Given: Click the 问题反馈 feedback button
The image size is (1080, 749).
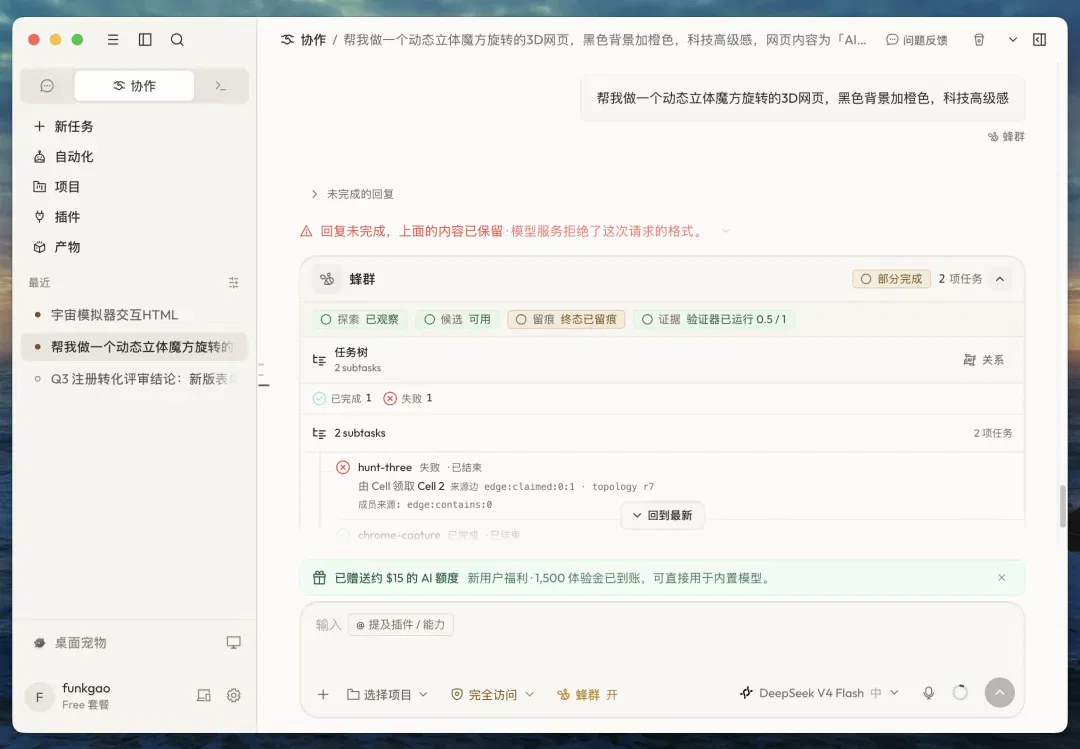Looking at the screenshot, I should (917, 40).
